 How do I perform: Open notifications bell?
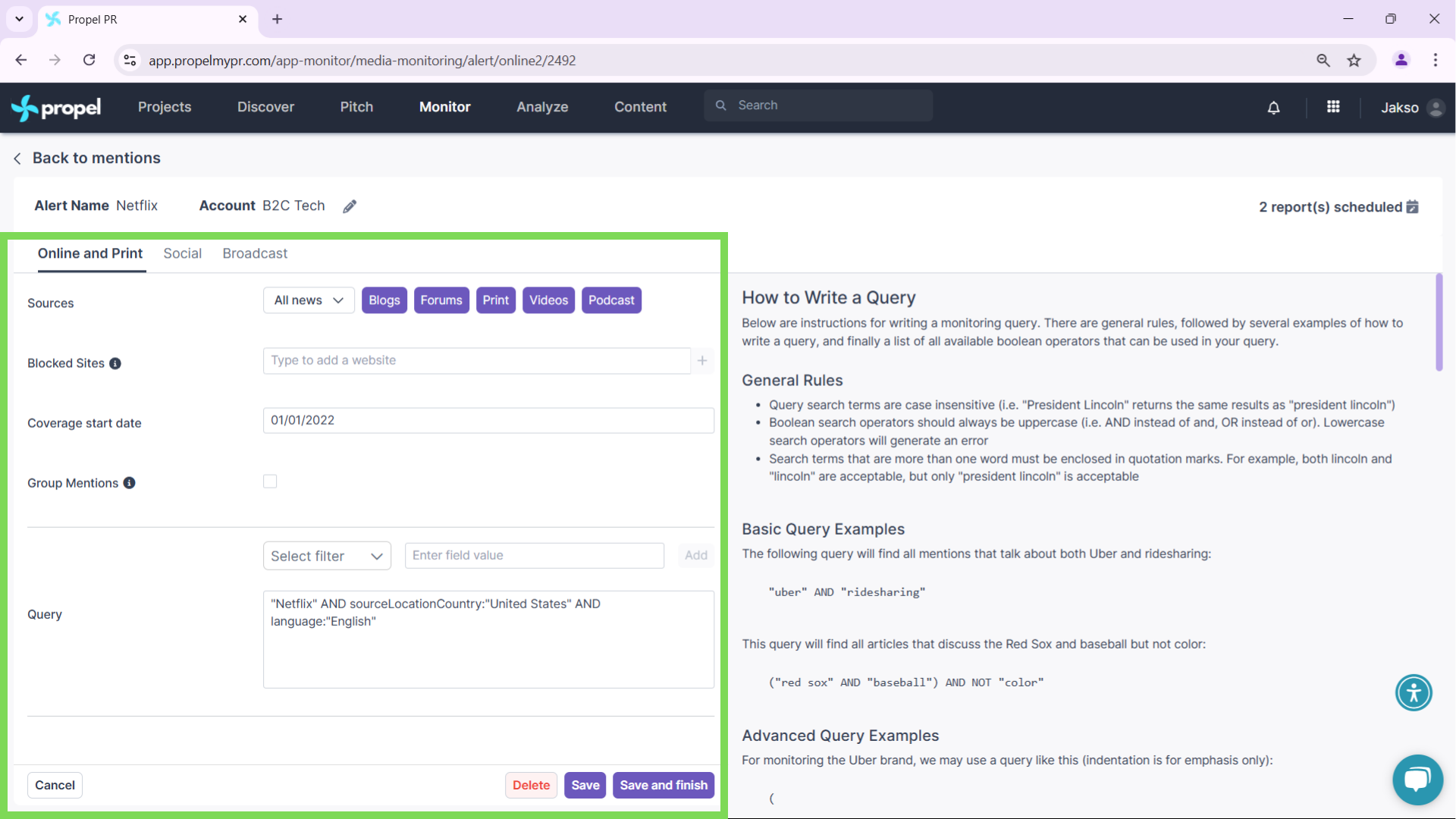click(x=1274, y=108)
